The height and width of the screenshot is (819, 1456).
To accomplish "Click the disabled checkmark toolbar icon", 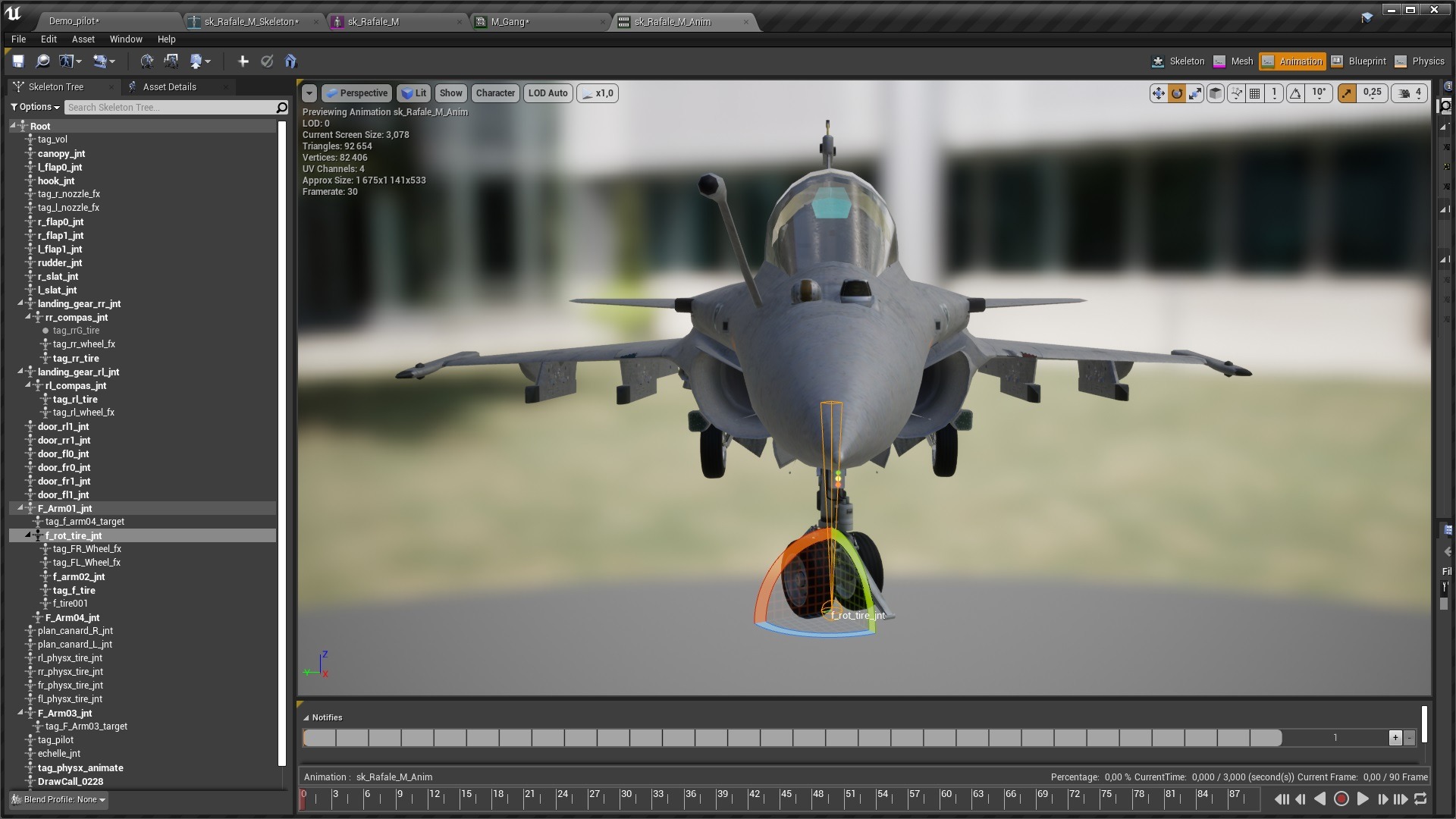I will click(267, 61).
